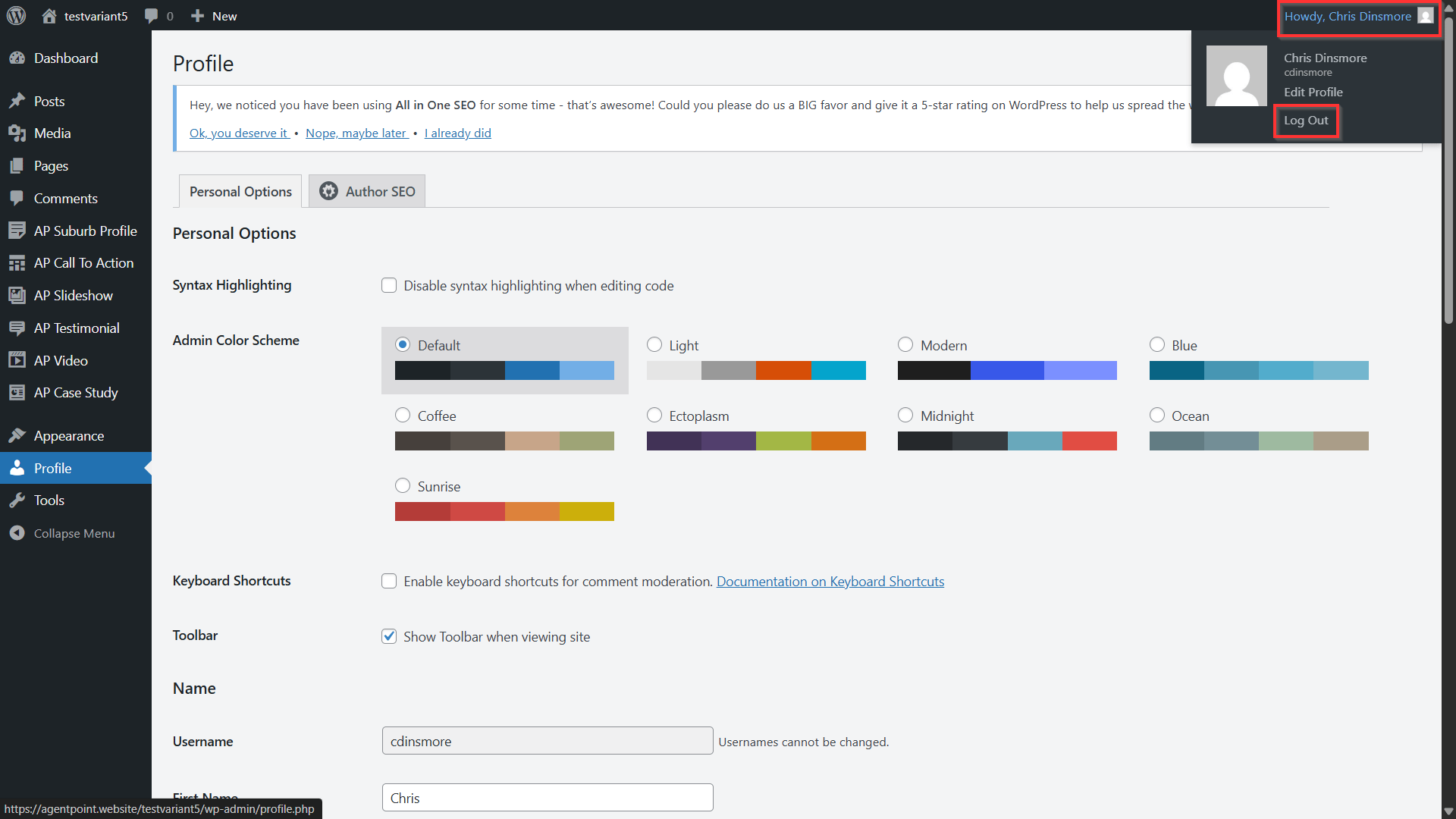Disable syntax highlighting checkbox
The width and height of the screenshot is (1456, 819).
coord(389,285)
